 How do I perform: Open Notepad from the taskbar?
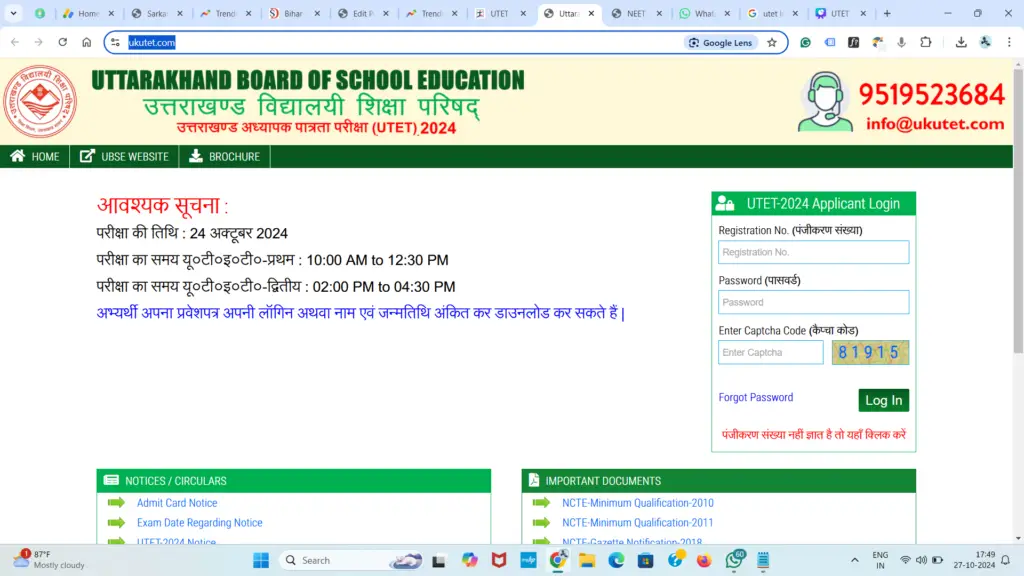(763, 560)
